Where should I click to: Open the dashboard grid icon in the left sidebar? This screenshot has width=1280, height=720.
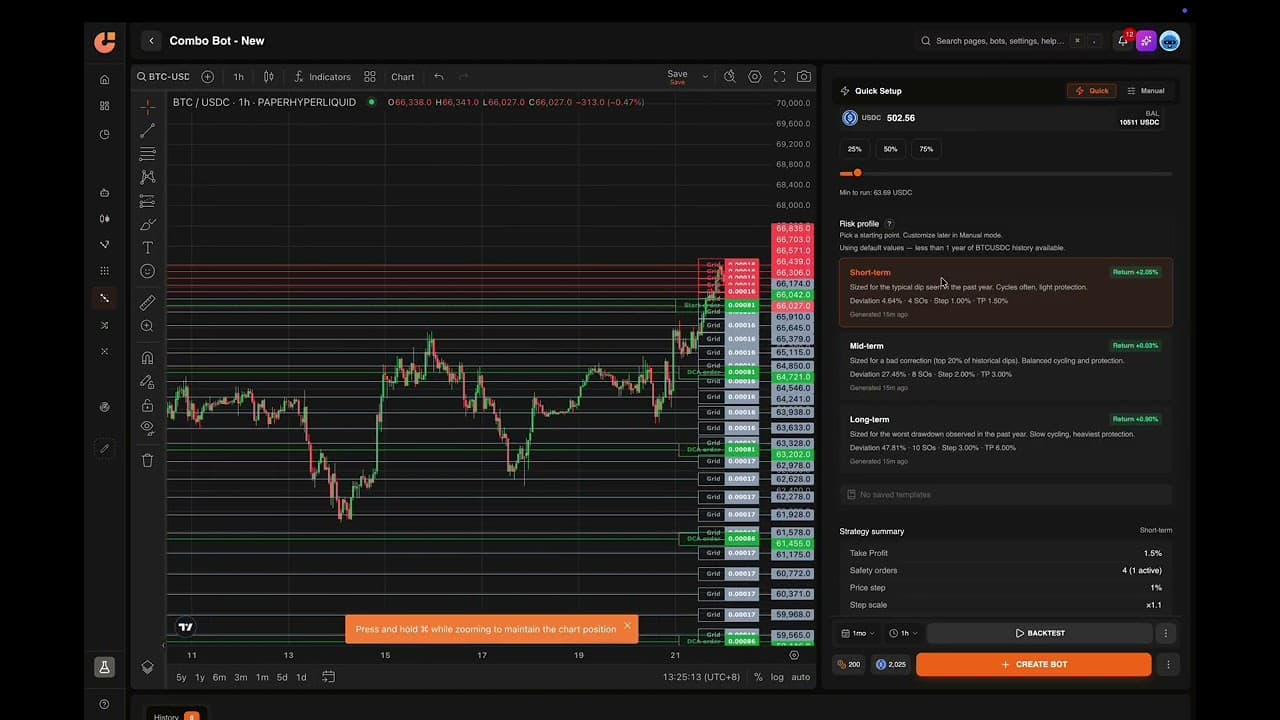point(104,106)
